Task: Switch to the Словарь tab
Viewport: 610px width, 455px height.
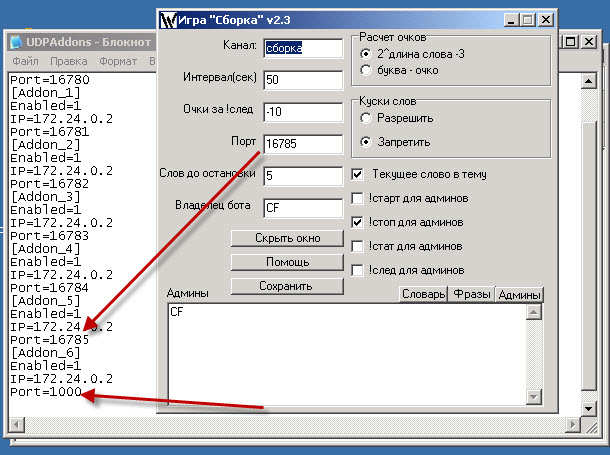Action: 422,294
